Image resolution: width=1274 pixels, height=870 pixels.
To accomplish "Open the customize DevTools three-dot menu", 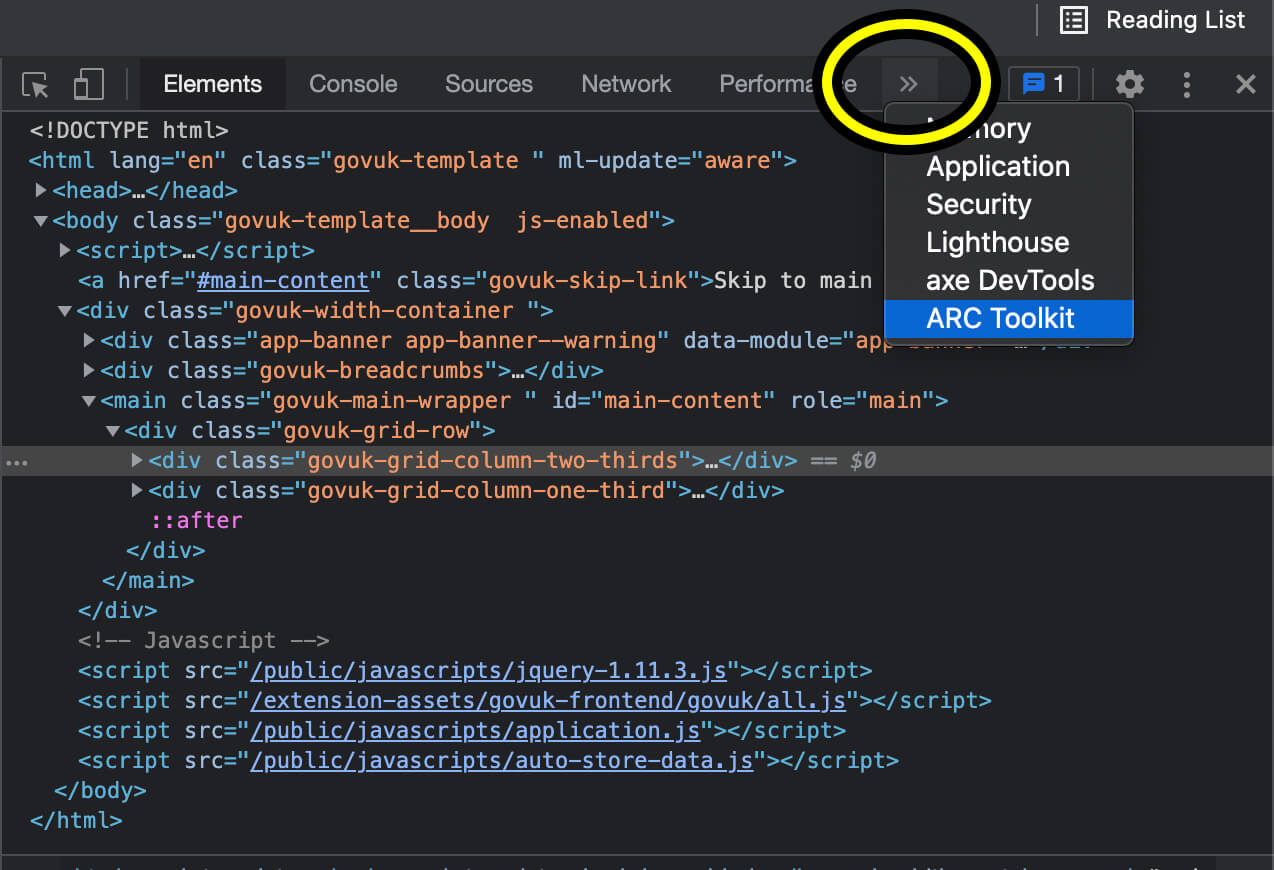I will [x=1186, y=84].
